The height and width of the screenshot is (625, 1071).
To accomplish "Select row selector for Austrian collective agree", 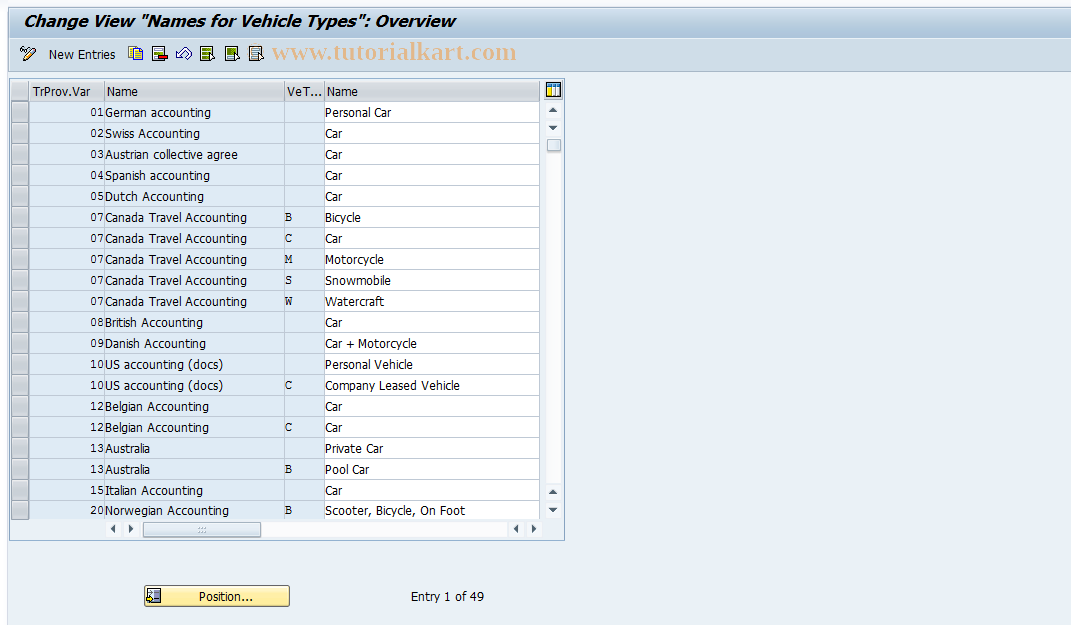I will [x=20, y=155].
